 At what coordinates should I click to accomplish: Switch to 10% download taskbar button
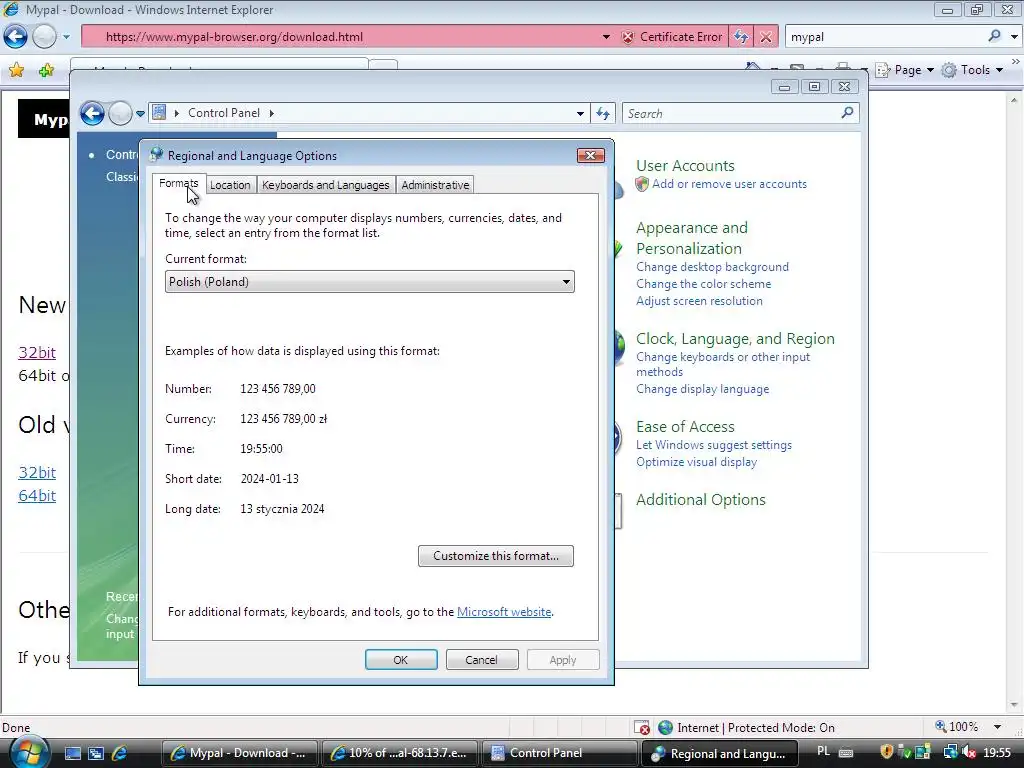click(399, 753)
